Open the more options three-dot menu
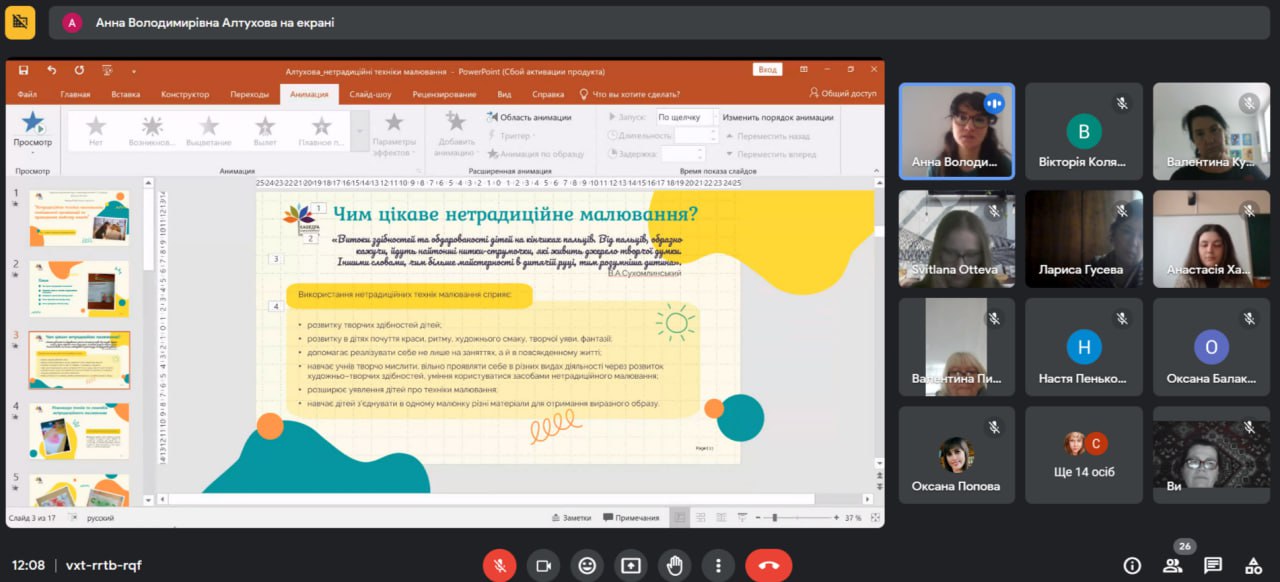 [x=718, y=565]
